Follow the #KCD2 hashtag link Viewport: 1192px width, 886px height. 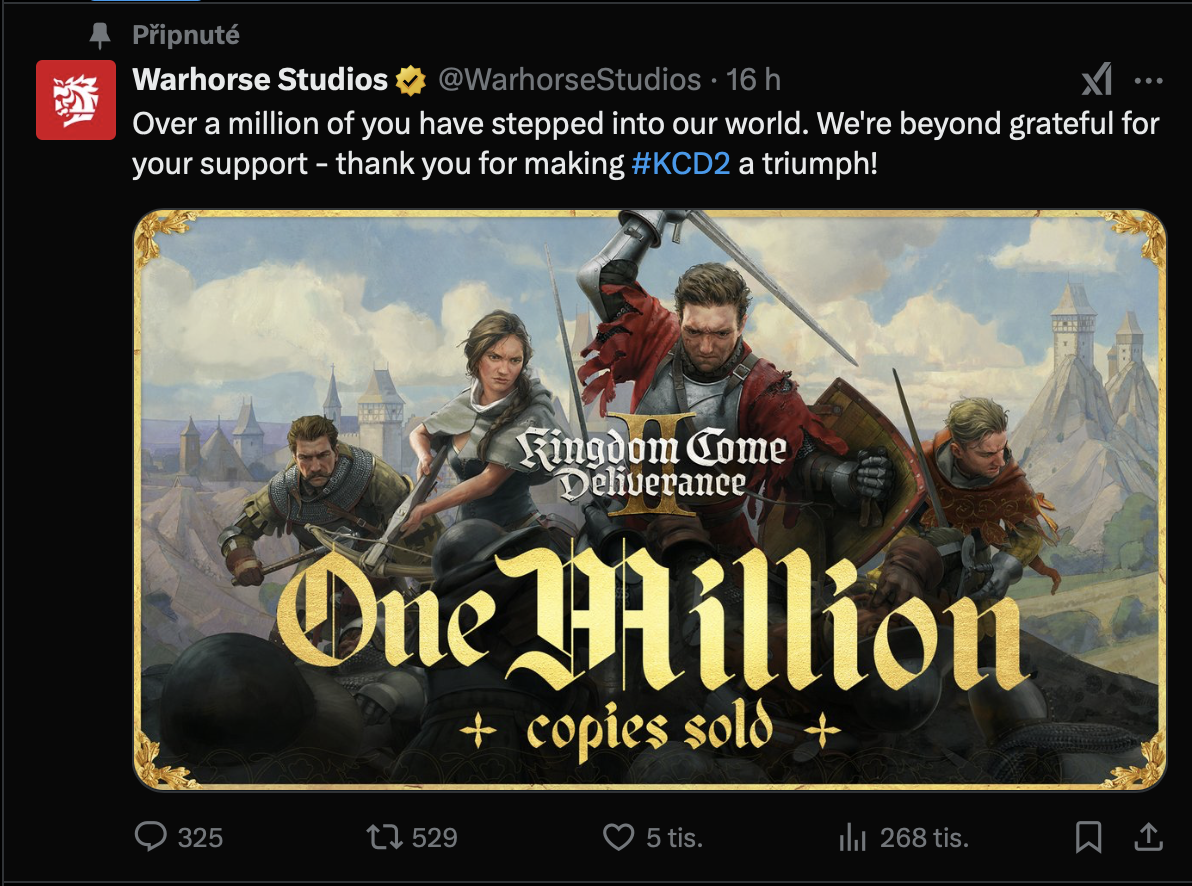tap(681, 164)
